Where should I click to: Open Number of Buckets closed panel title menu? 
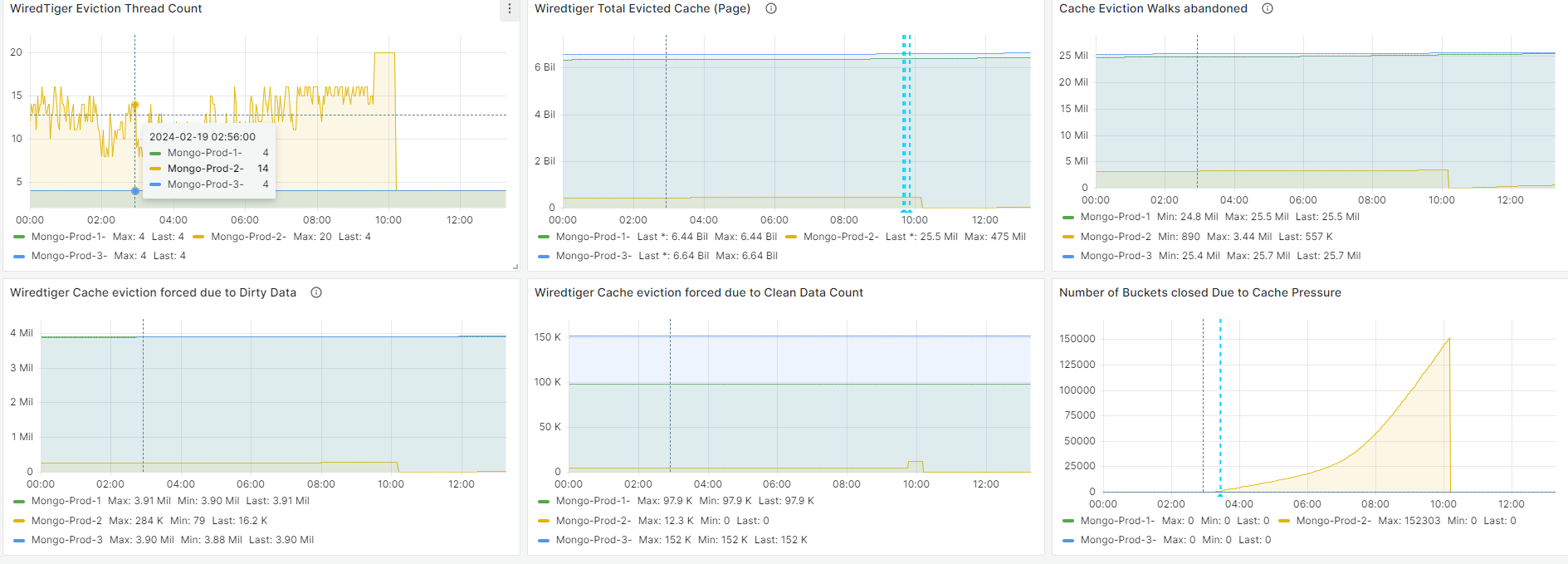coord(1199,293)
